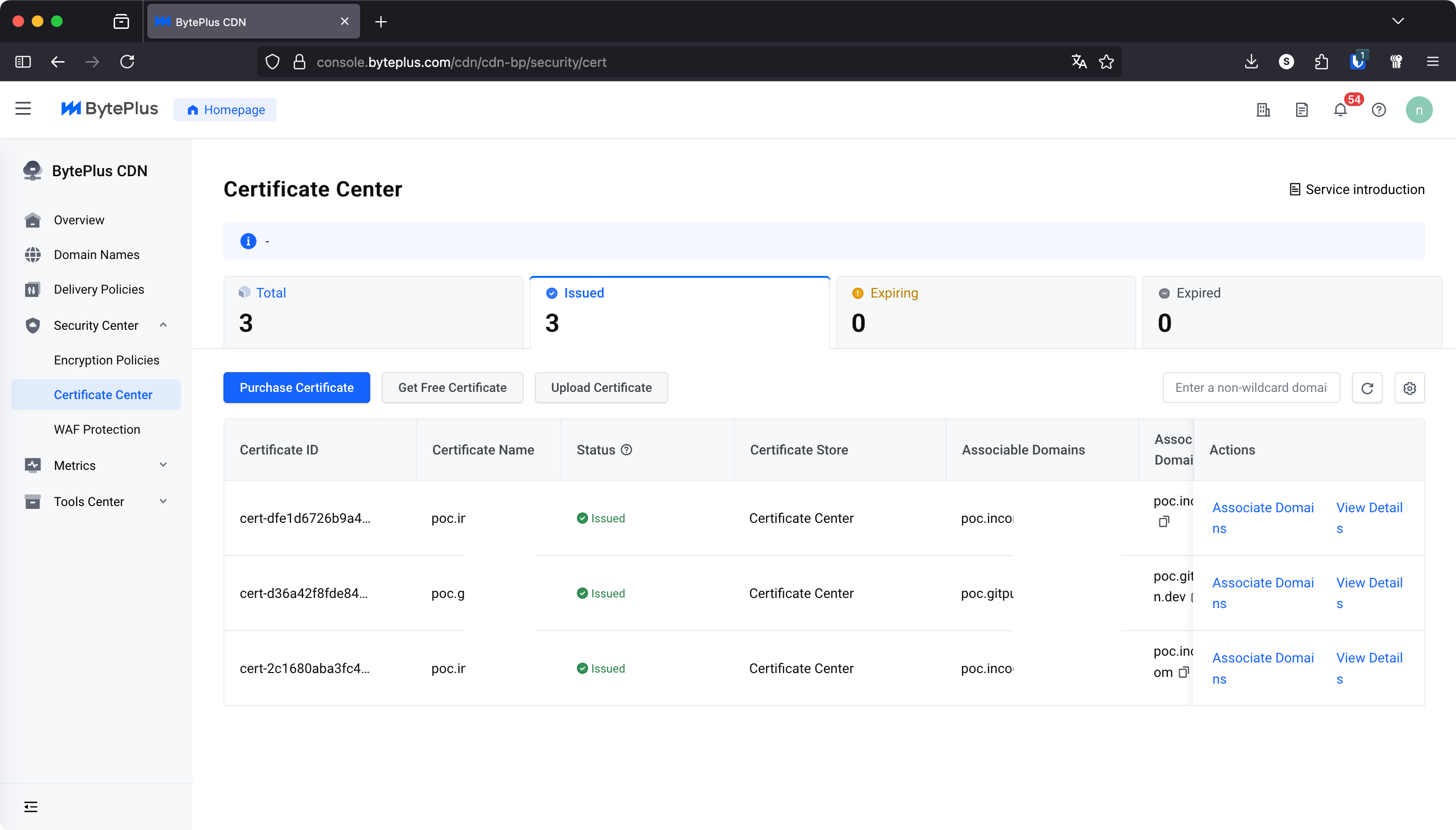The height and width of the screenshot is (830, 1456).
Task: Close the BytePlus CDN browser tab
Action: (x=344, y=22)
